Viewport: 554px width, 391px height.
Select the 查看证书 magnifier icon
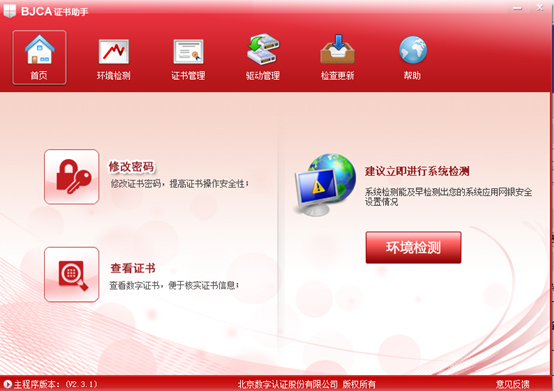point(72,274)
